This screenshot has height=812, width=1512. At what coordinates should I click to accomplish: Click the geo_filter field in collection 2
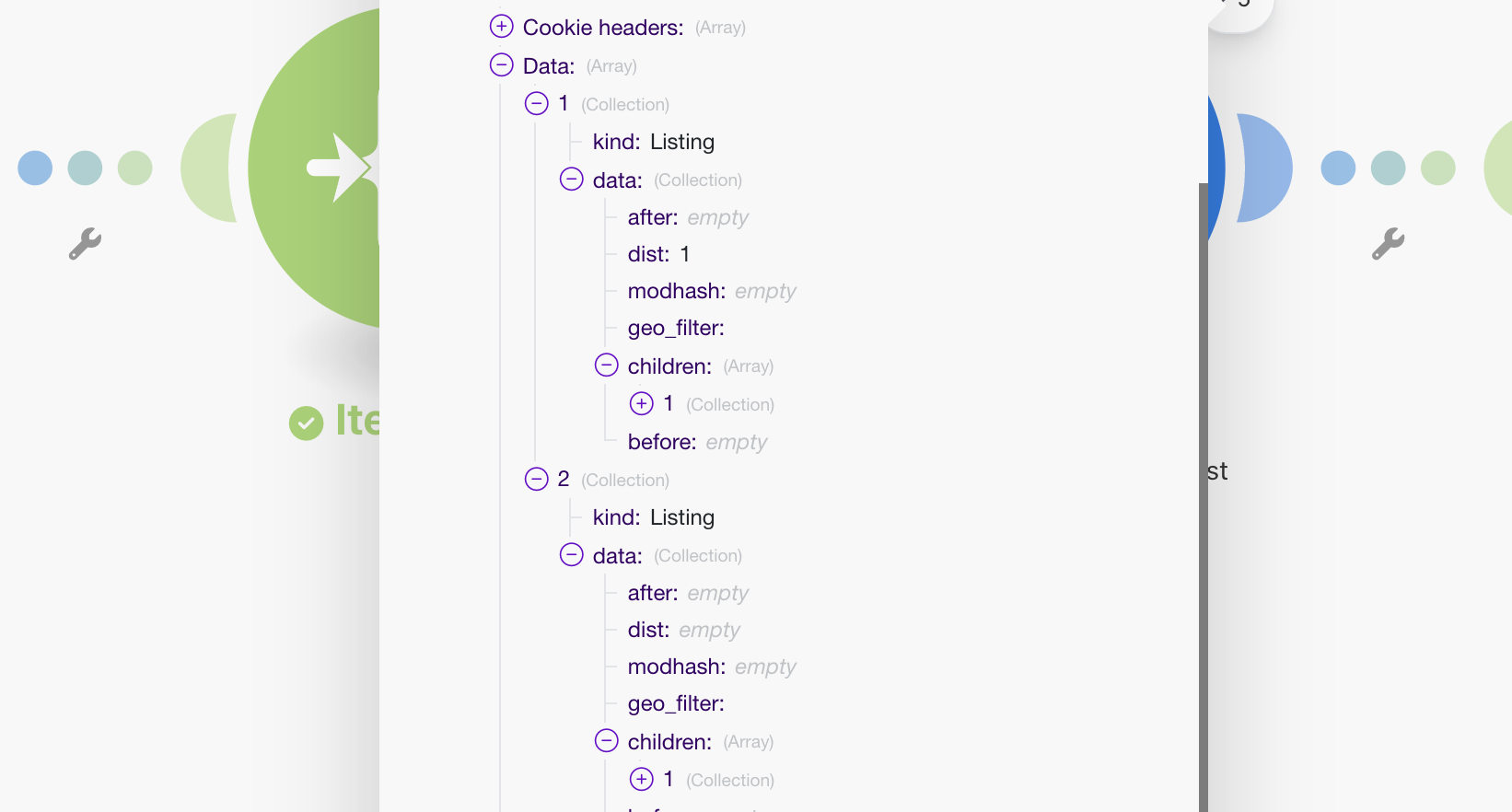point(675,702)
